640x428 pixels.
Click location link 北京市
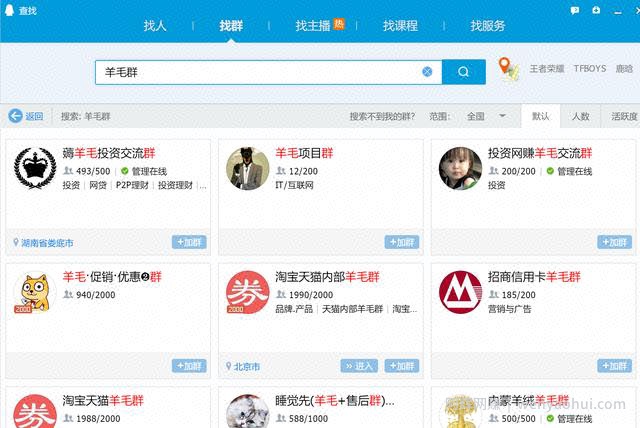pyautogui.click(x=247, y=366)
